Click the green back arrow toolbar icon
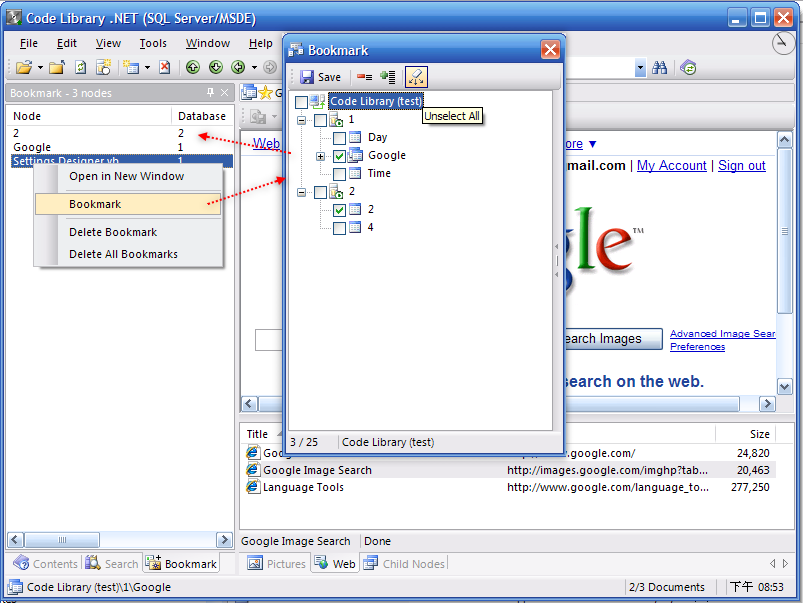Viewport: 803px width, 603px height. coord(238,67)
